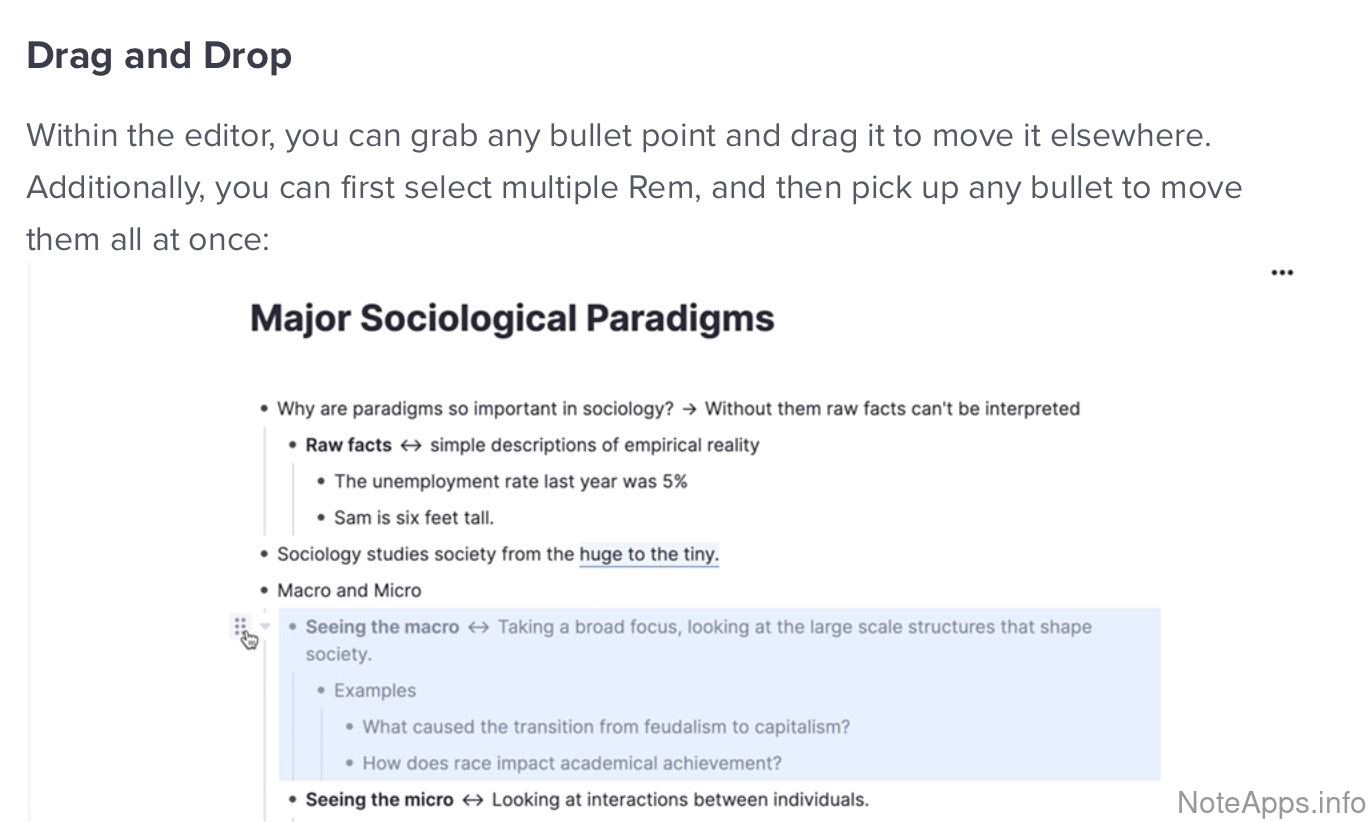Image resolution: width=1368 pixels, height=822 pixels.
Task: Click bullet next to 'Examples'
Action: (x=321, y=690)
